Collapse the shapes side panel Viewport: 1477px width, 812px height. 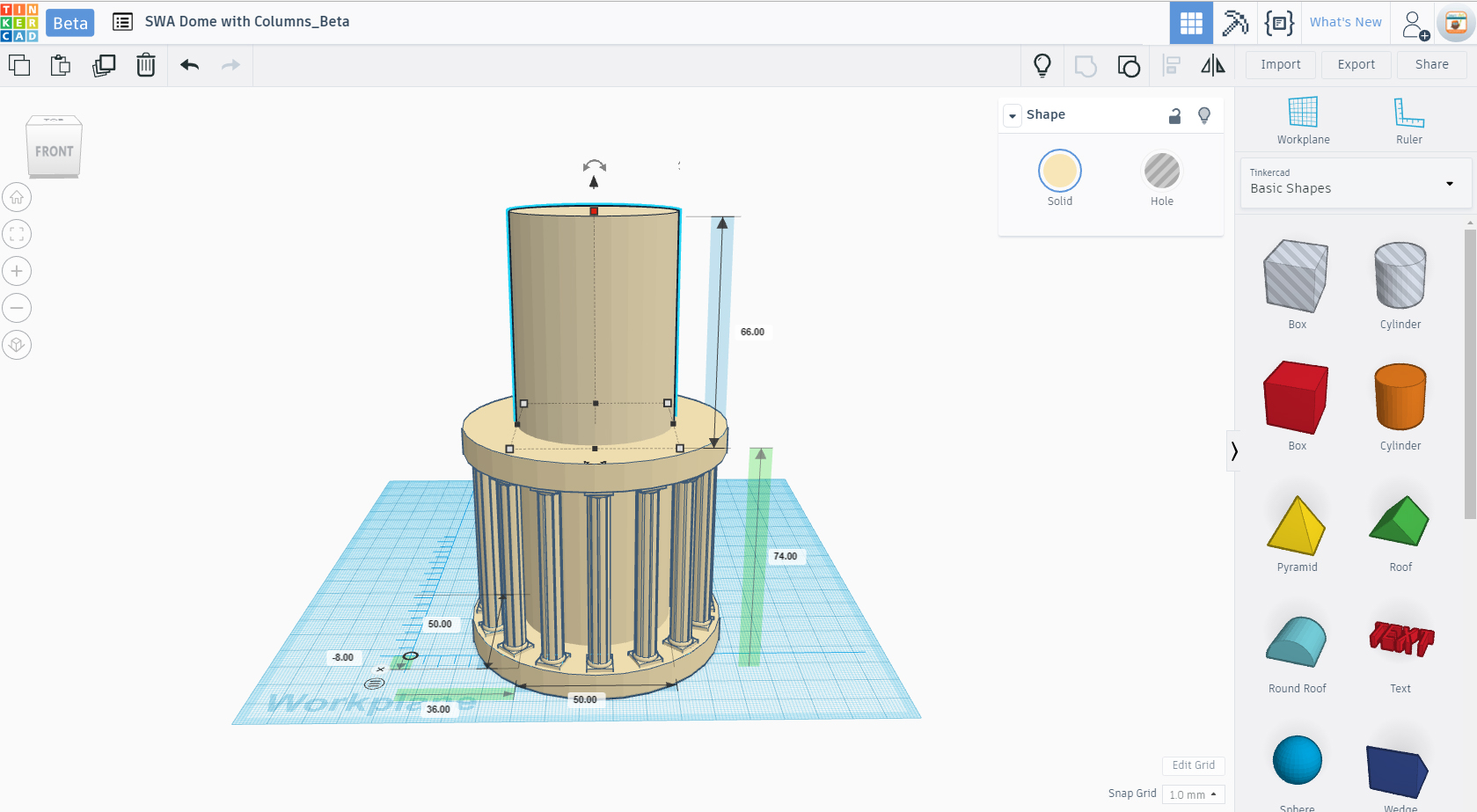[x=1234, y=451]
